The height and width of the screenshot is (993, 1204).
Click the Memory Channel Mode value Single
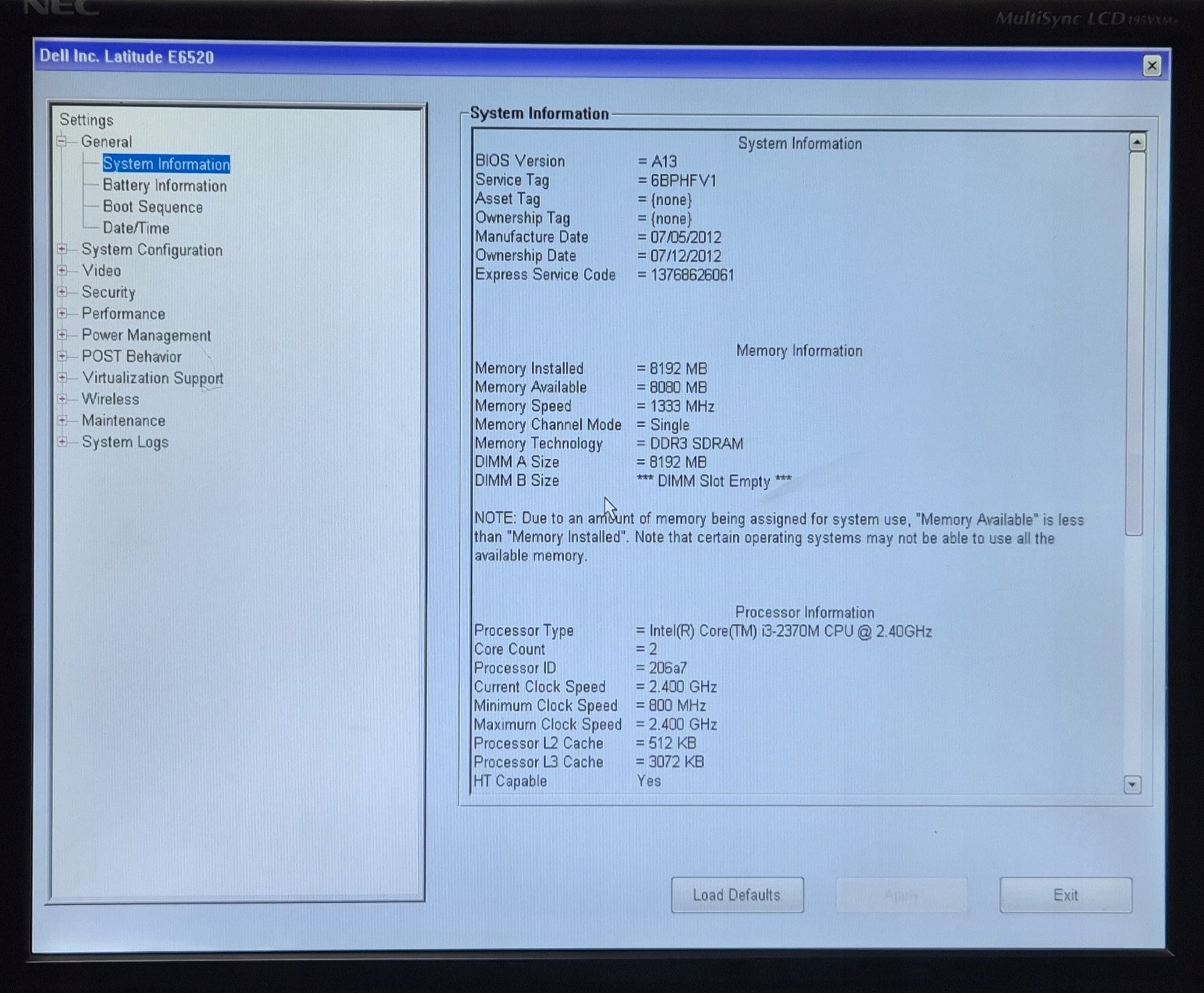[669, 425]
